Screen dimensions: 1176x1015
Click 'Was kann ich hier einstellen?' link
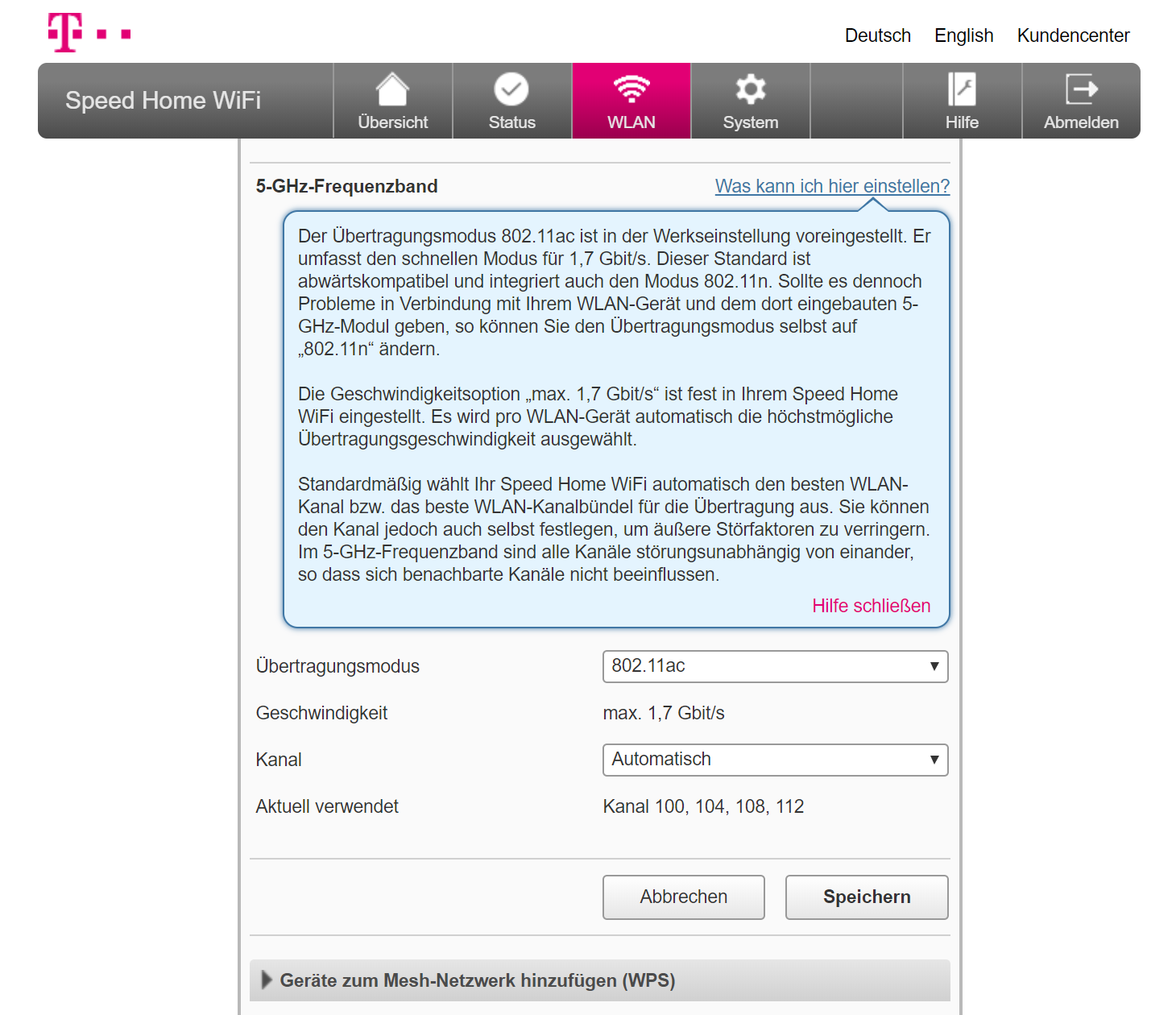[833, 186]
